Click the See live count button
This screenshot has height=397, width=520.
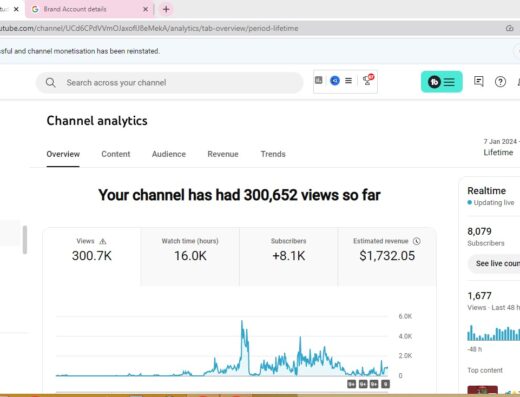[x=496, y=264]
